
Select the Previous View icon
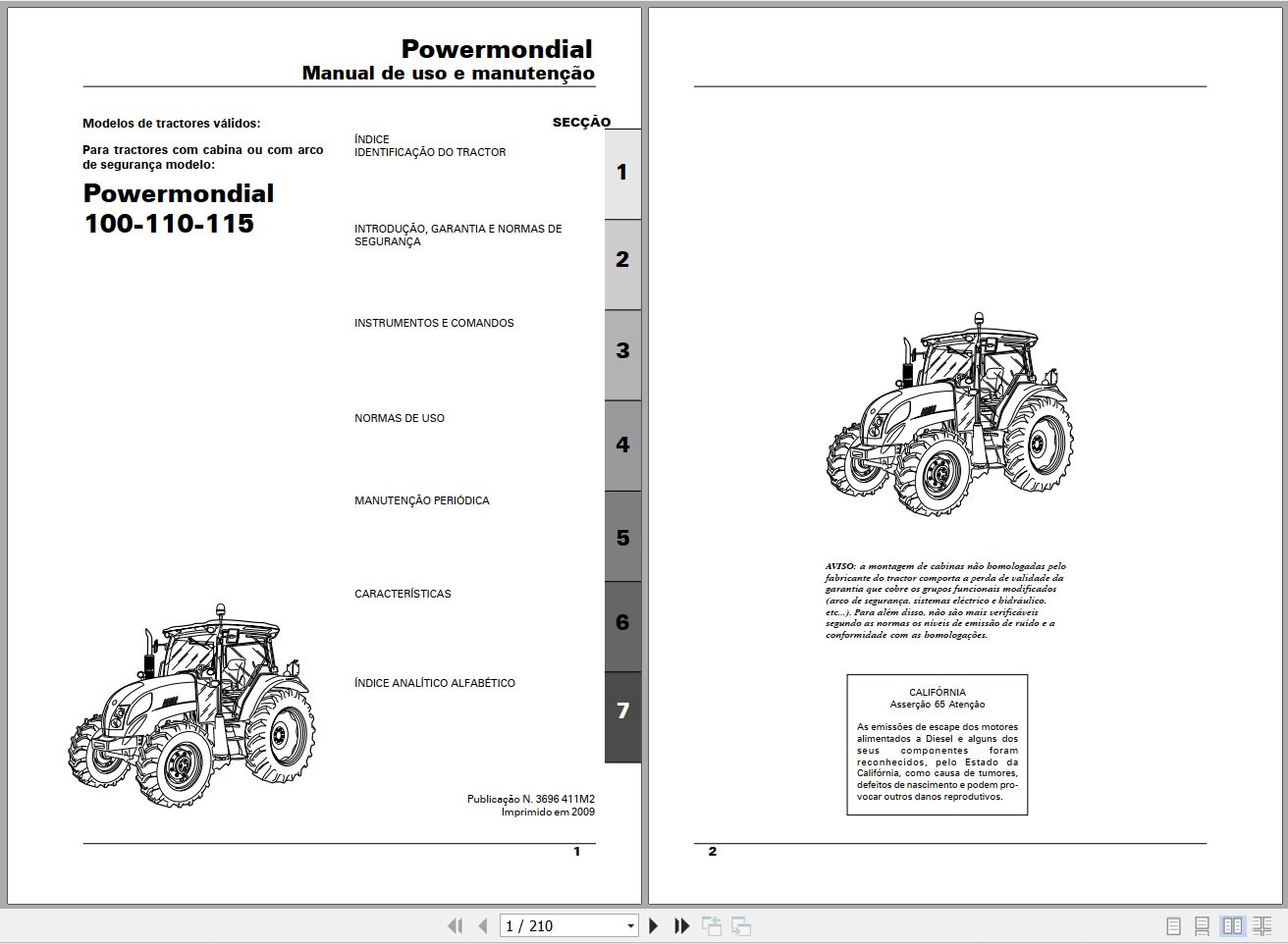click(713, 924)
